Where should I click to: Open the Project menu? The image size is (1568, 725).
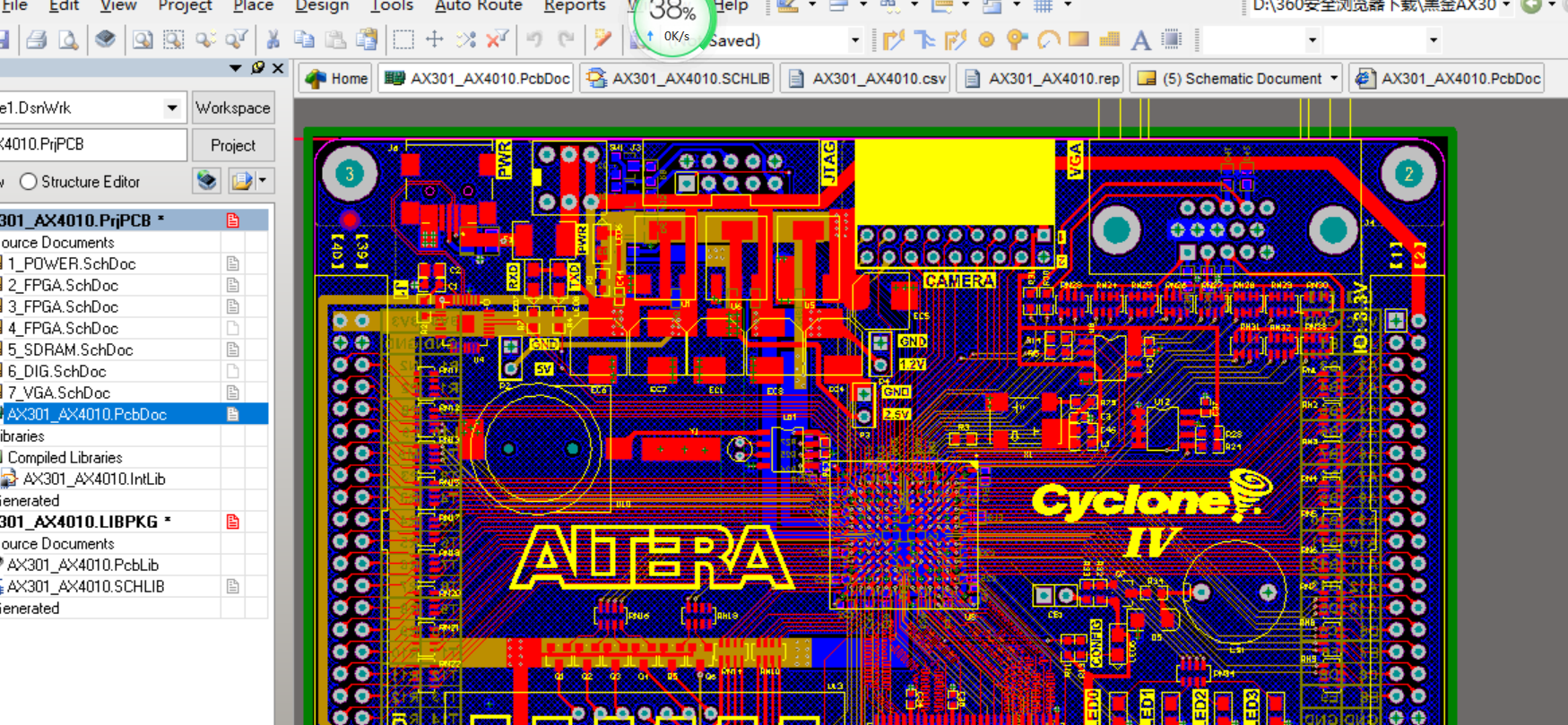pos(185,5)
